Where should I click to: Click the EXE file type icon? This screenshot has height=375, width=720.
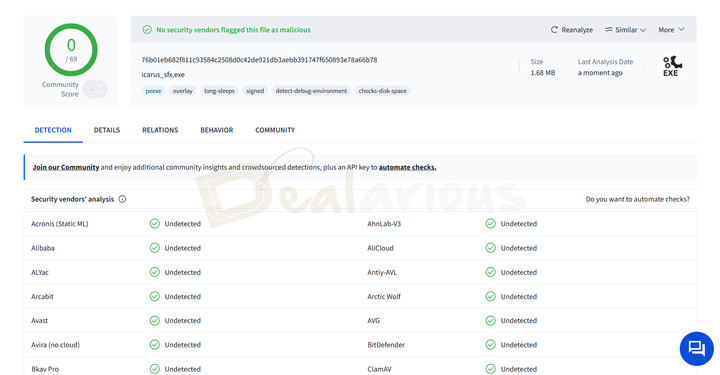671,67
